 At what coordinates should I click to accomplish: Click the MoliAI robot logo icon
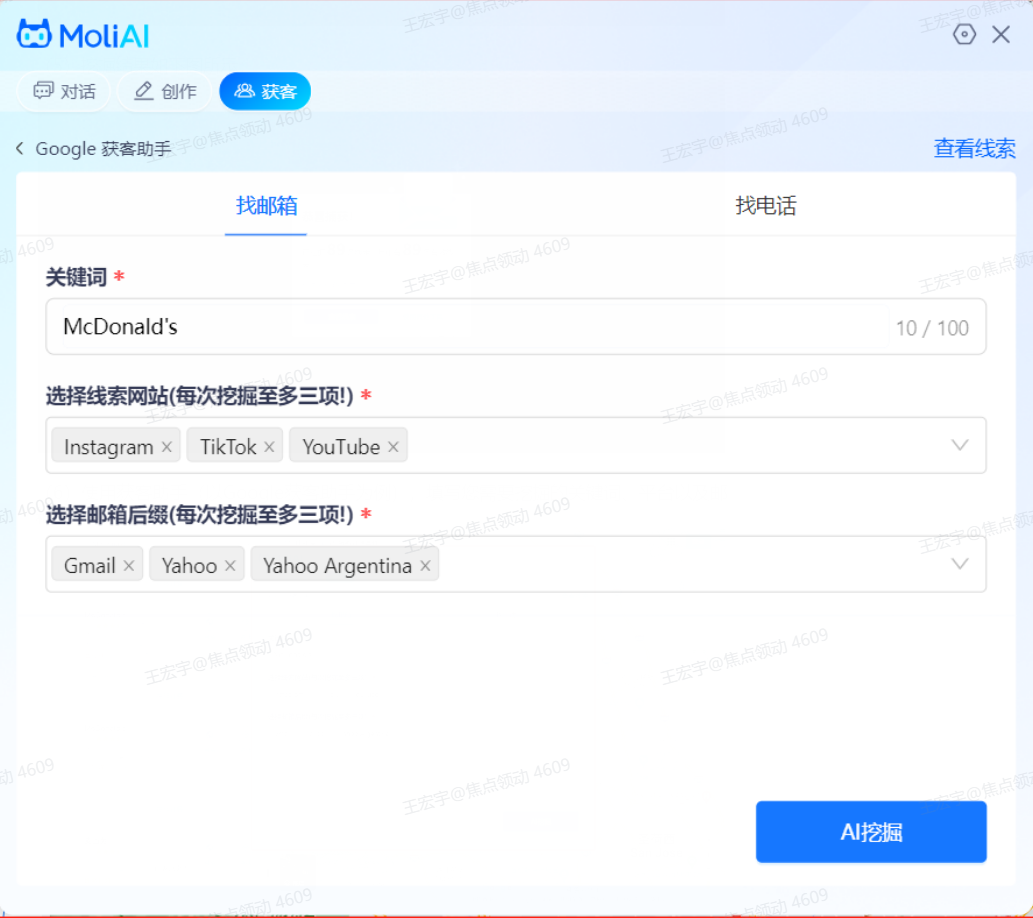(x=34, y=35)
